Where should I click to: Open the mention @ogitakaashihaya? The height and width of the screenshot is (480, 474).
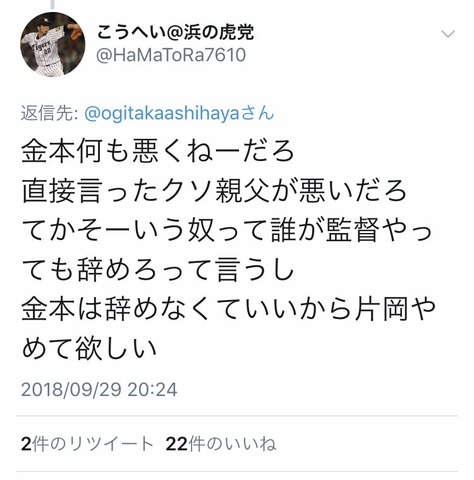162,114
